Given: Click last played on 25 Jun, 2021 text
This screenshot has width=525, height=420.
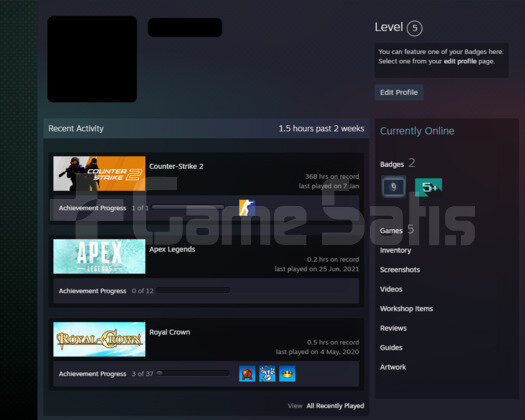Looking at the screenshot, I should (317, 269).
